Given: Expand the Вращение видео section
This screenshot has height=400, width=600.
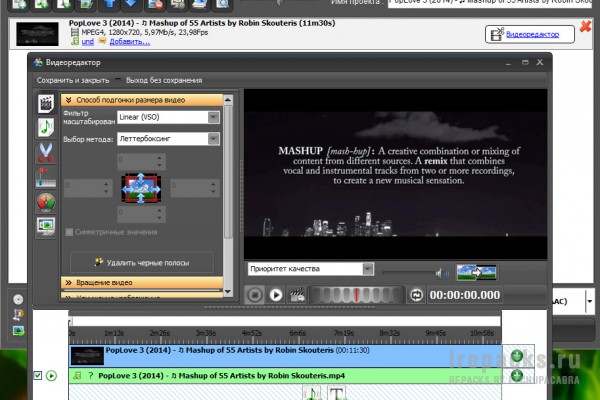Looking at the screenshot, I should click(x=142, y=282).
